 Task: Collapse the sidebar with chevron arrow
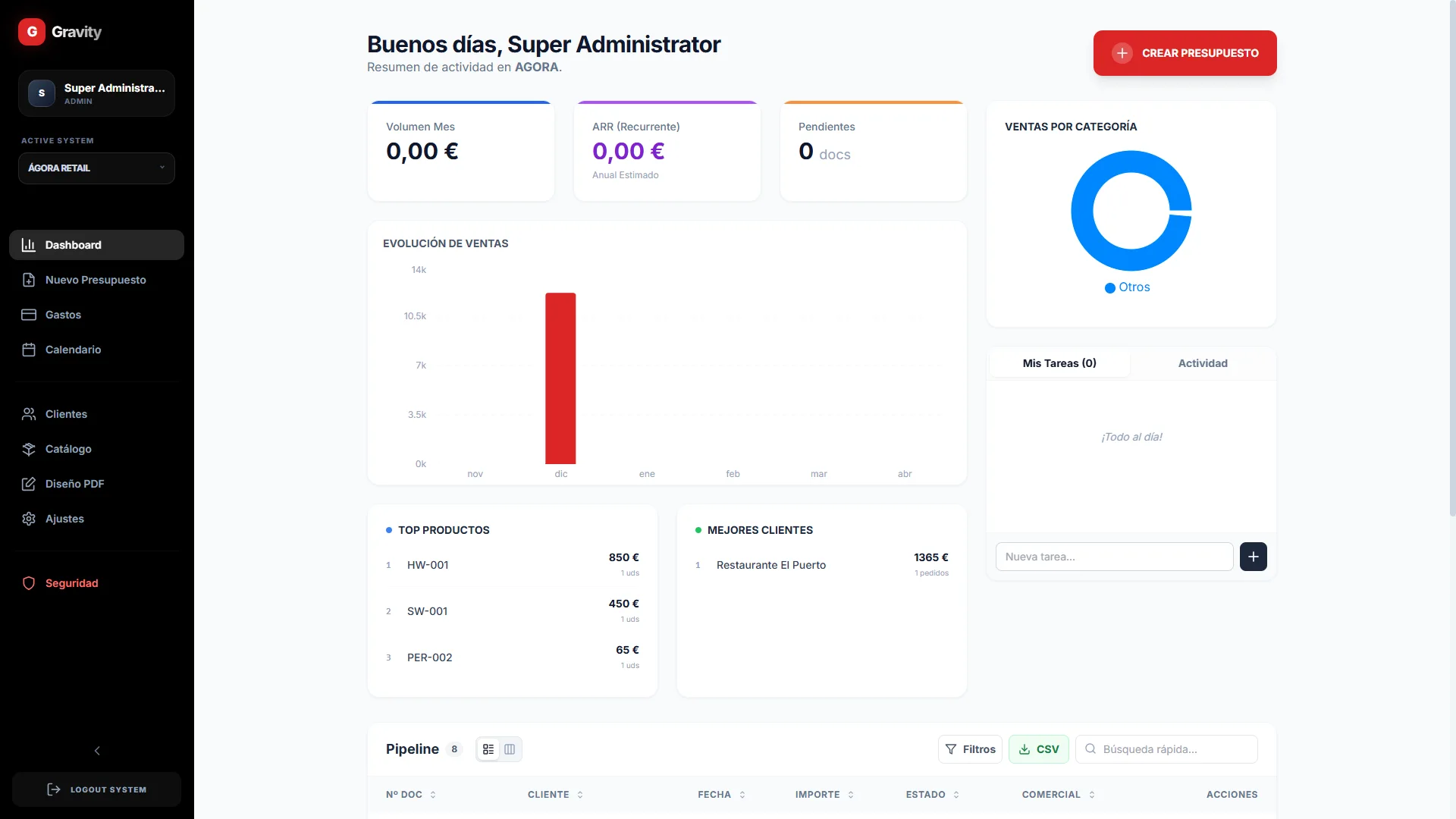97,751
